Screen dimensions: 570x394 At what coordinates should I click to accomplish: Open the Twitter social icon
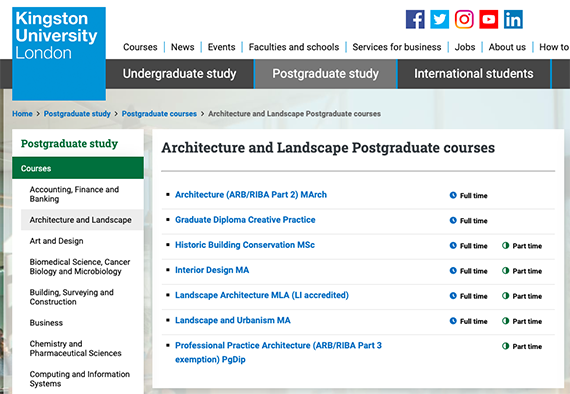coord(439,19)
